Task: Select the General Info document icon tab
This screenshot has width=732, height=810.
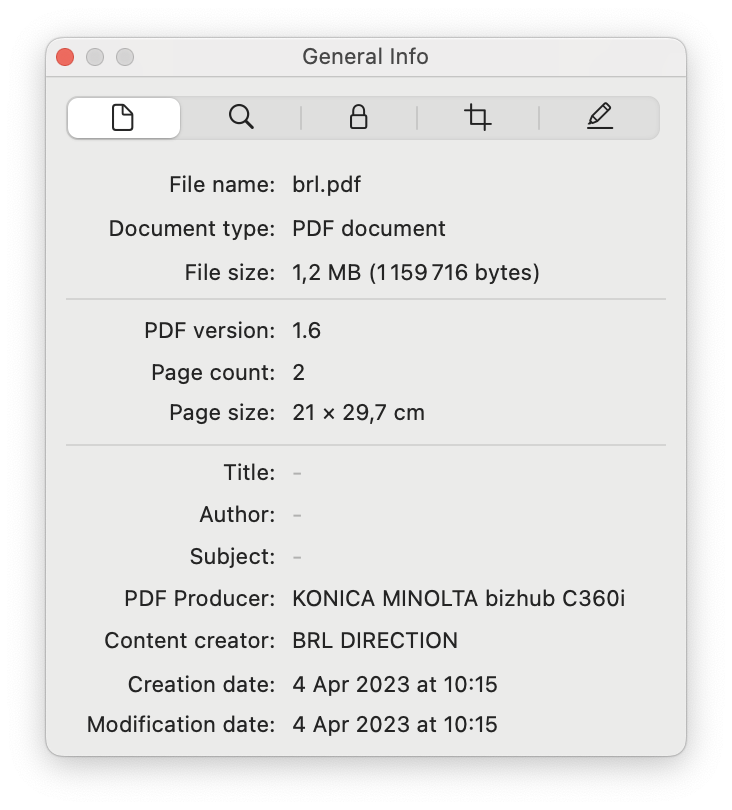Action: 123,117
